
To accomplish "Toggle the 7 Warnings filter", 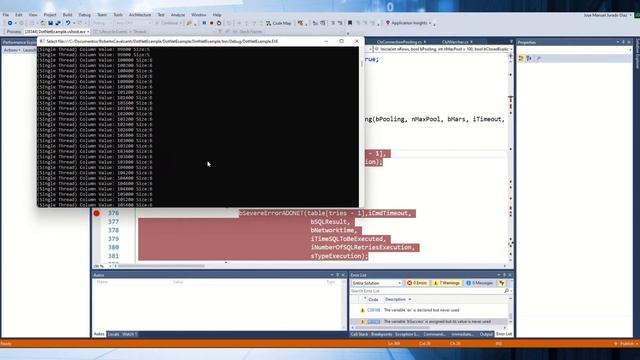I will click(x=447, y=283).
